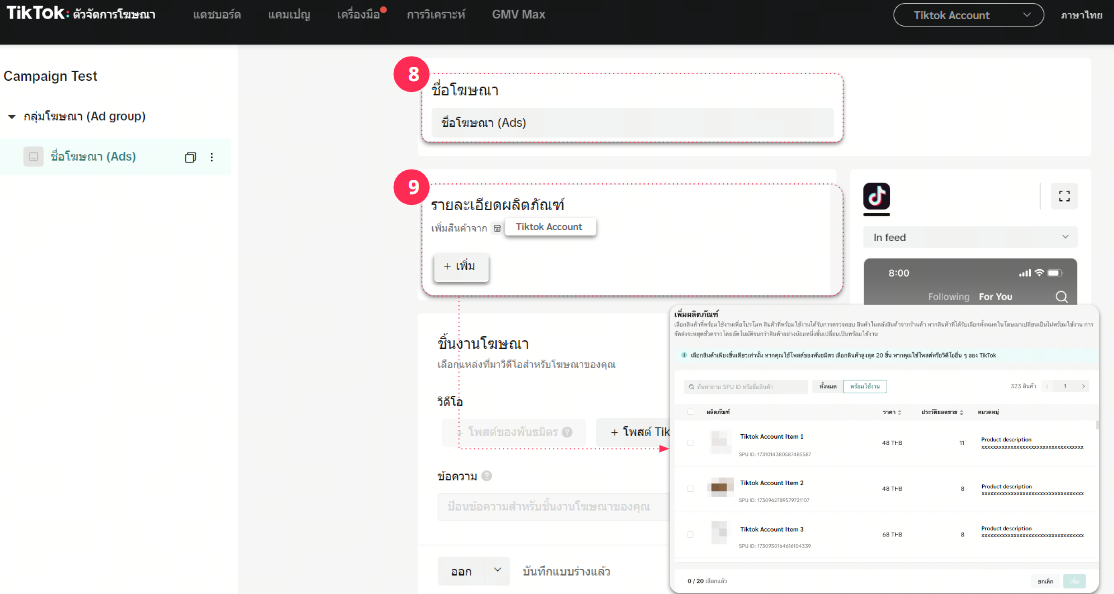This screenshot has height=594, width=1114.
Task: Open the เครื่องมือ menu with red dot
Action: click(359, 14)
